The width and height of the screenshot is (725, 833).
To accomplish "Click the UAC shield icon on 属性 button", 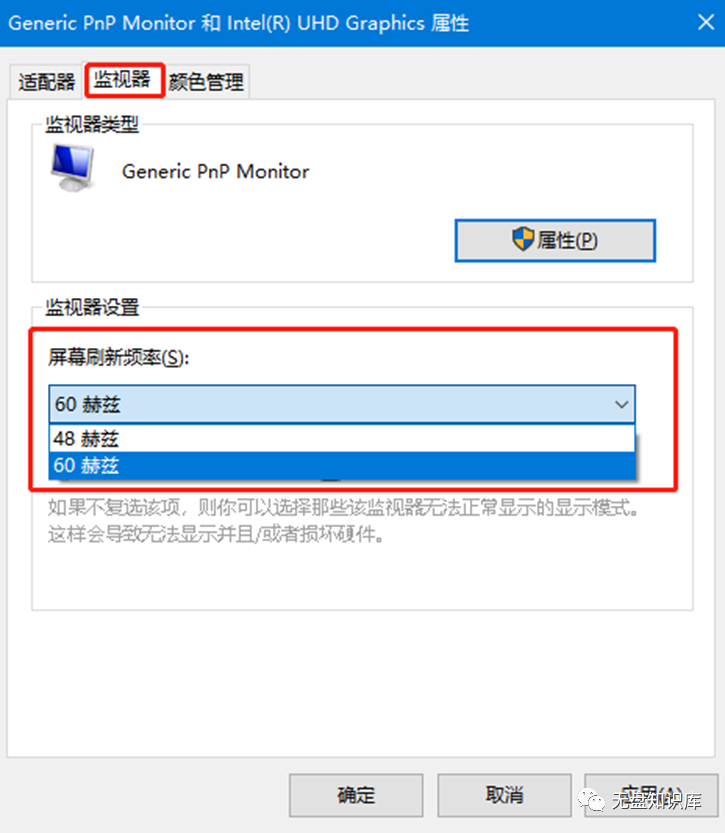I will tap(523, 240).
